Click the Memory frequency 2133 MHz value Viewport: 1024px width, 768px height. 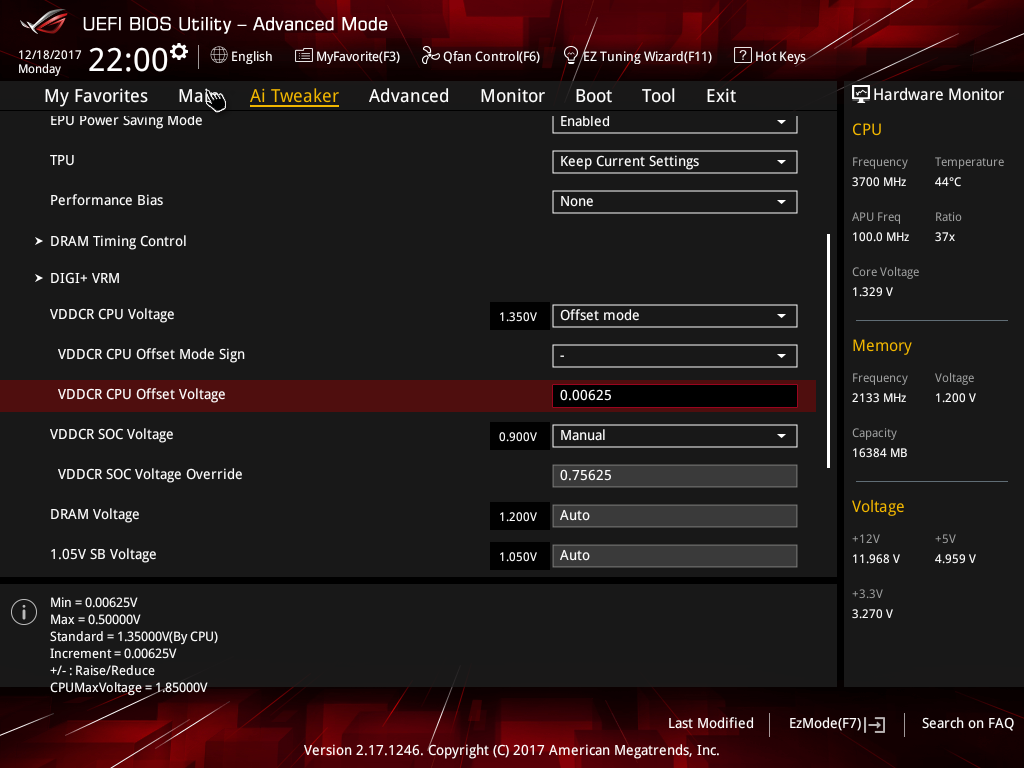pos(879,397)
